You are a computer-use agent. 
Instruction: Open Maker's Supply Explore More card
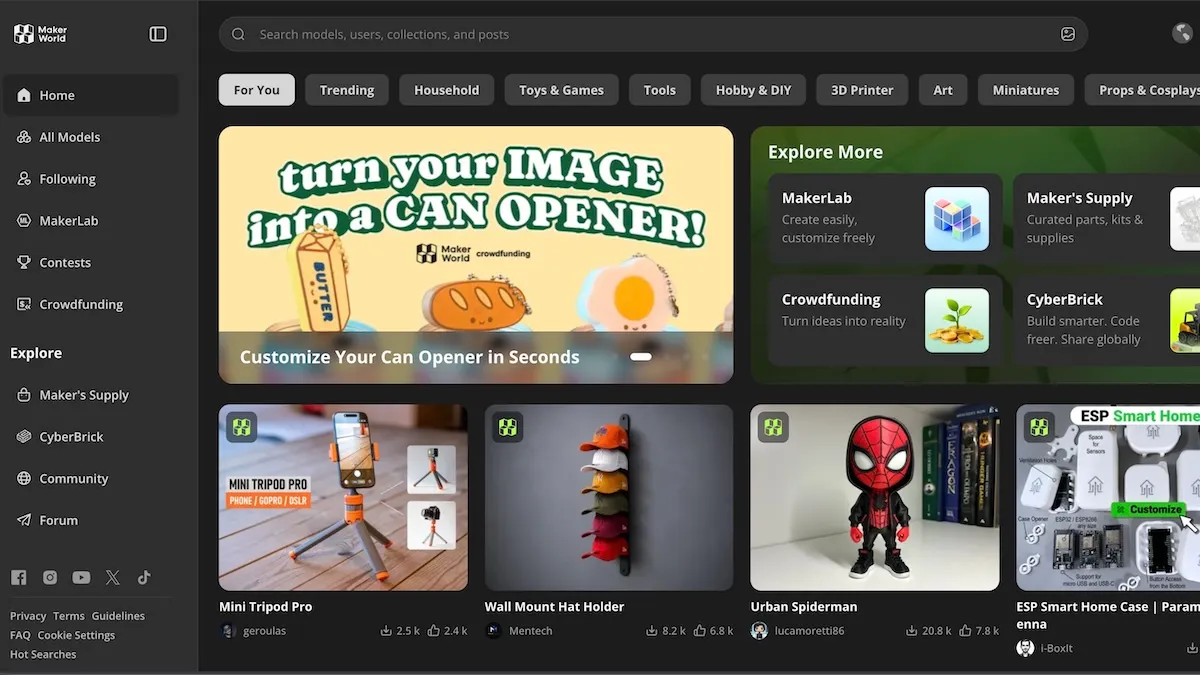tap(1106, 219)
